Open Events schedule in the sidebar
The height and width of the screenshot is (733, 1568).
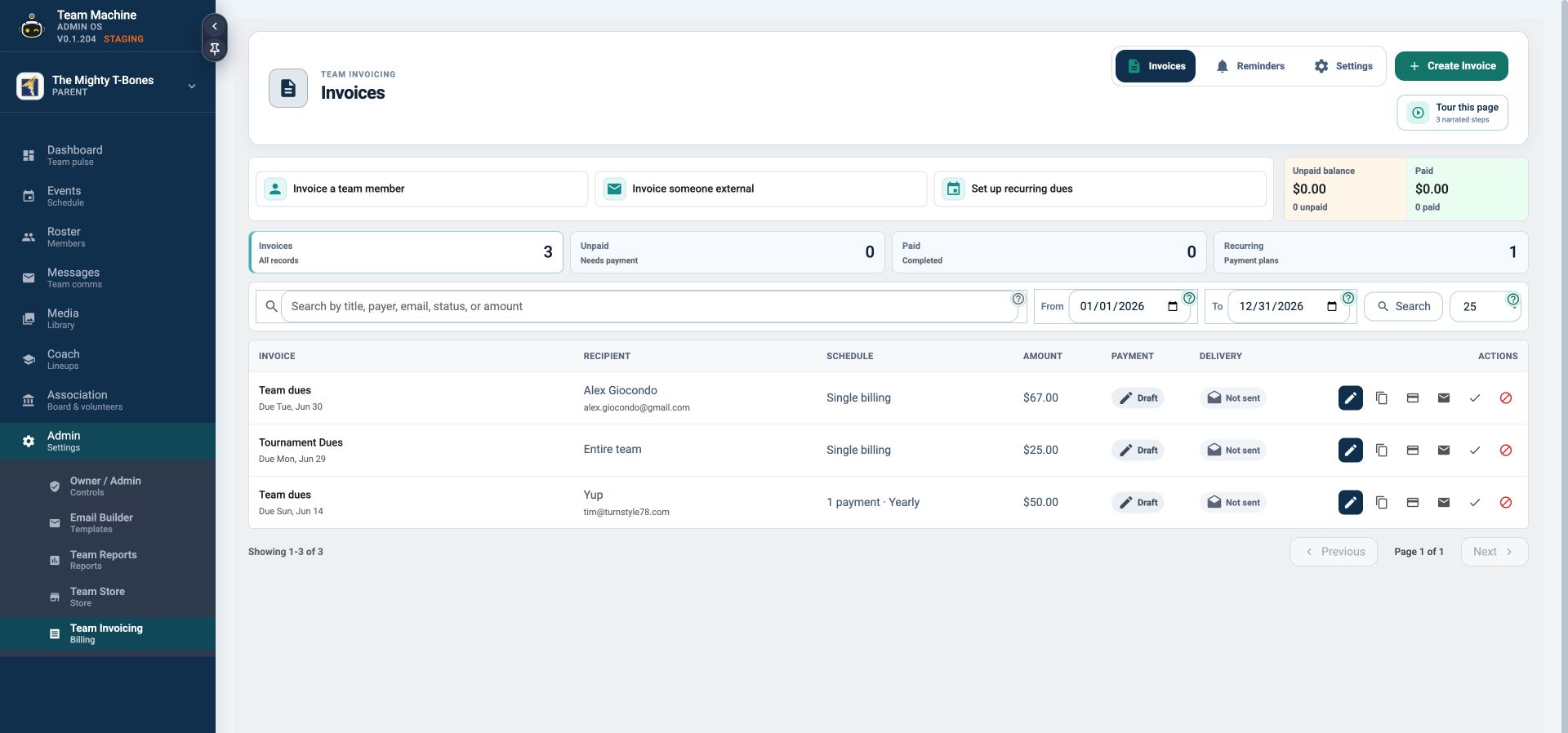coord(108,196)
